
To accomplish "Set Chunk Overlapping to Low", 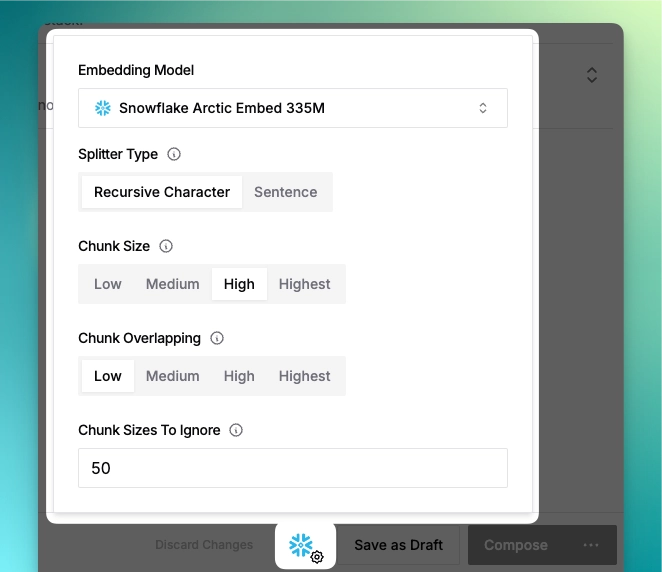I will (108, 376).
